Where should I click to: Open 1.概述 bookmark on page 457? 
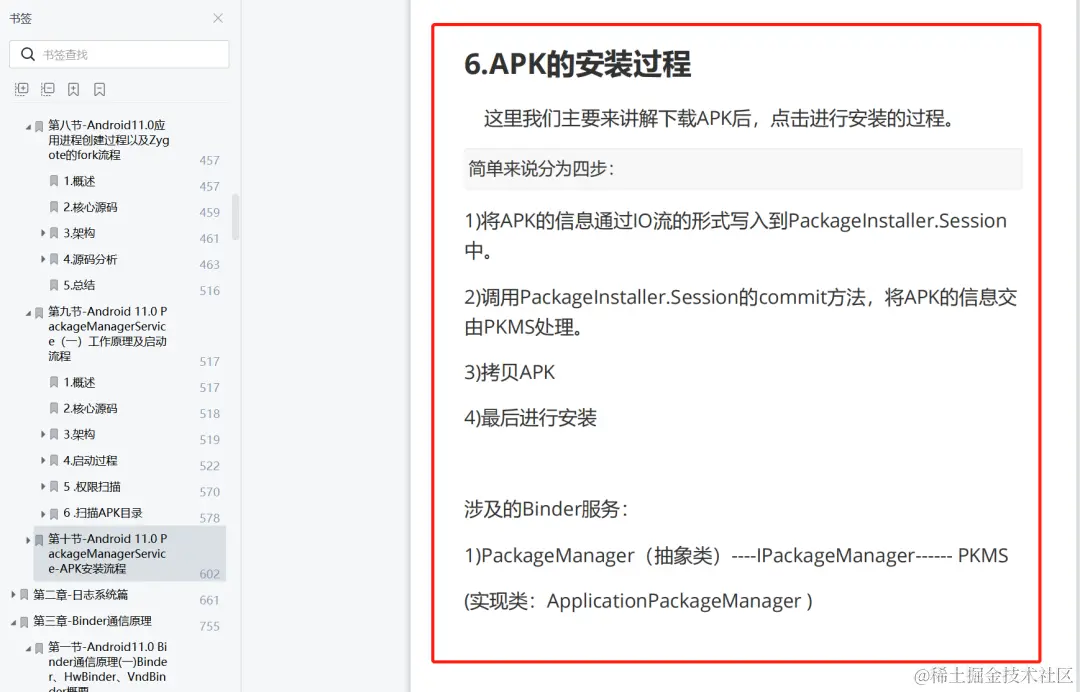click(79, 181)
